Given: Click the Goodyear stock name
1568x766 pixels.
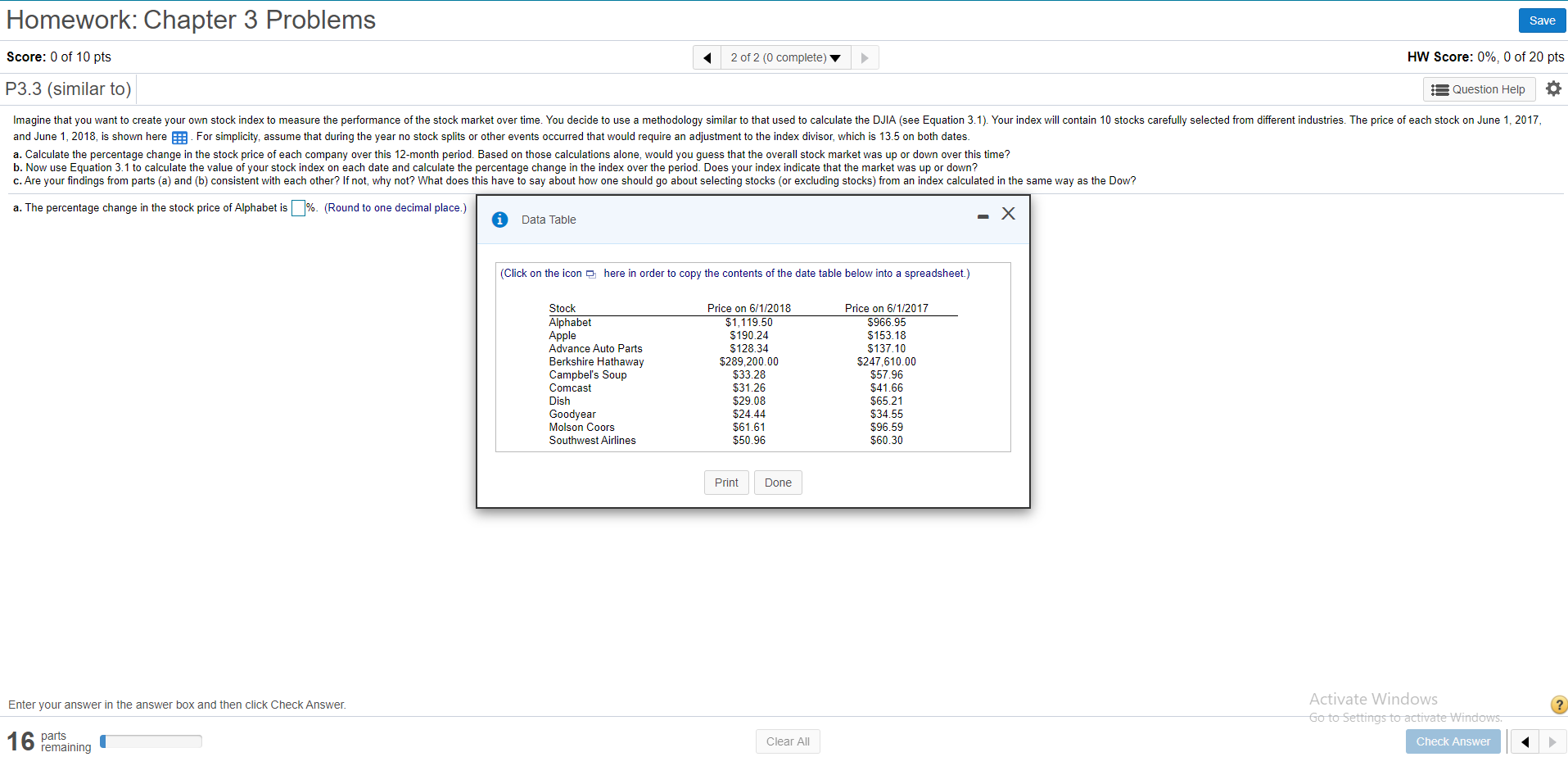Looking at the screenshot, I should [572, 415].
